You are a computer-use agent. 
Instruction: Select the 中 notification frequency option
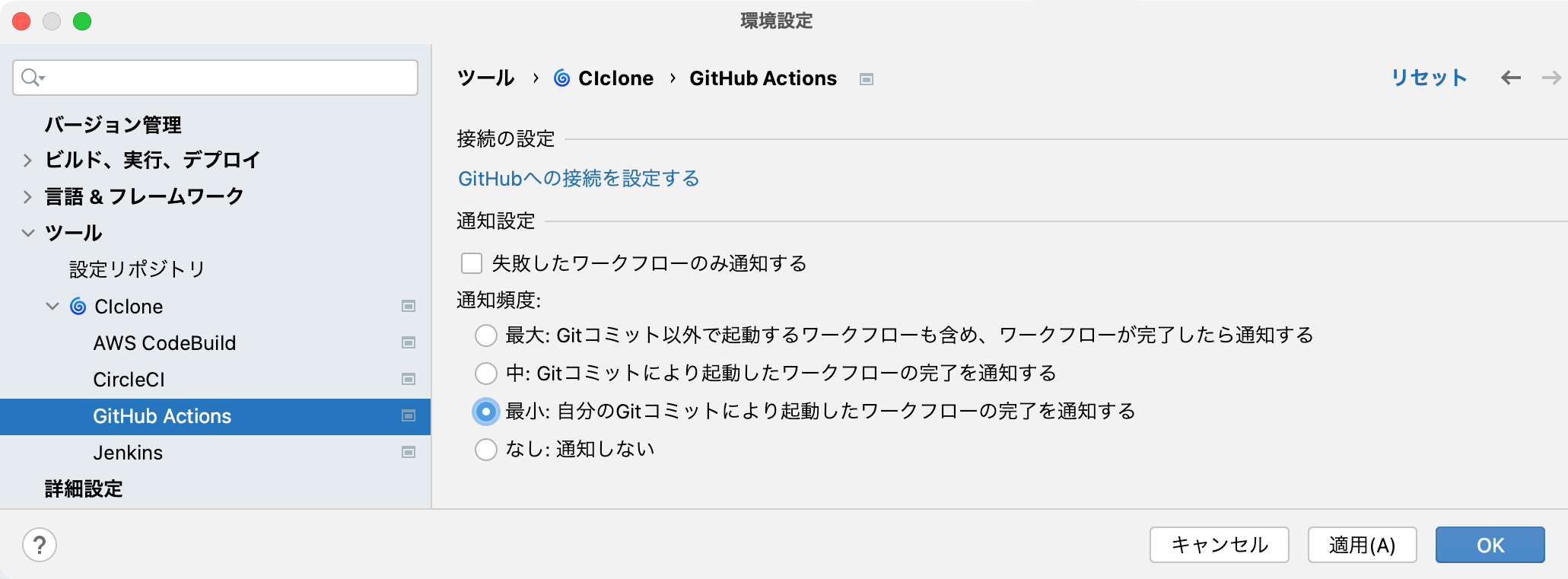pyautogui.click(x=486, y=374)
